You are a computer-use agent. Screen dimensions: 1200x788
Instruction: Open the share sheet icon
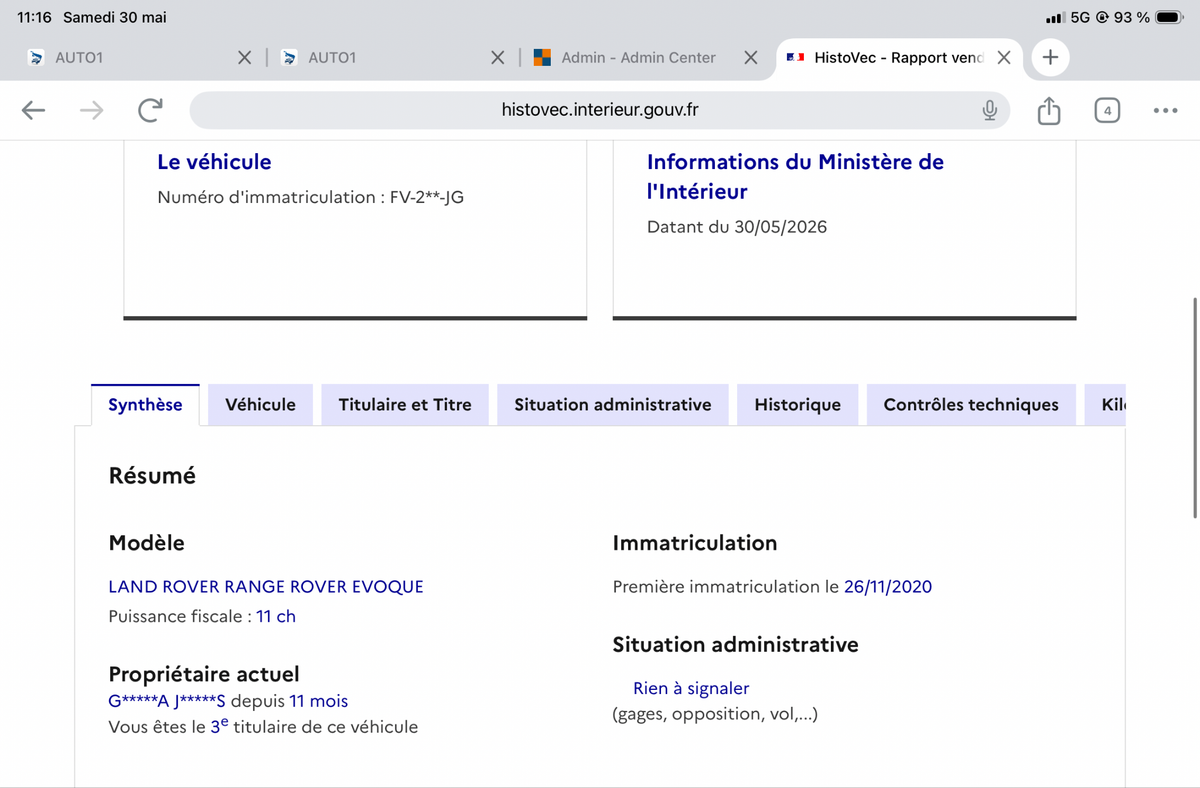1048,110
